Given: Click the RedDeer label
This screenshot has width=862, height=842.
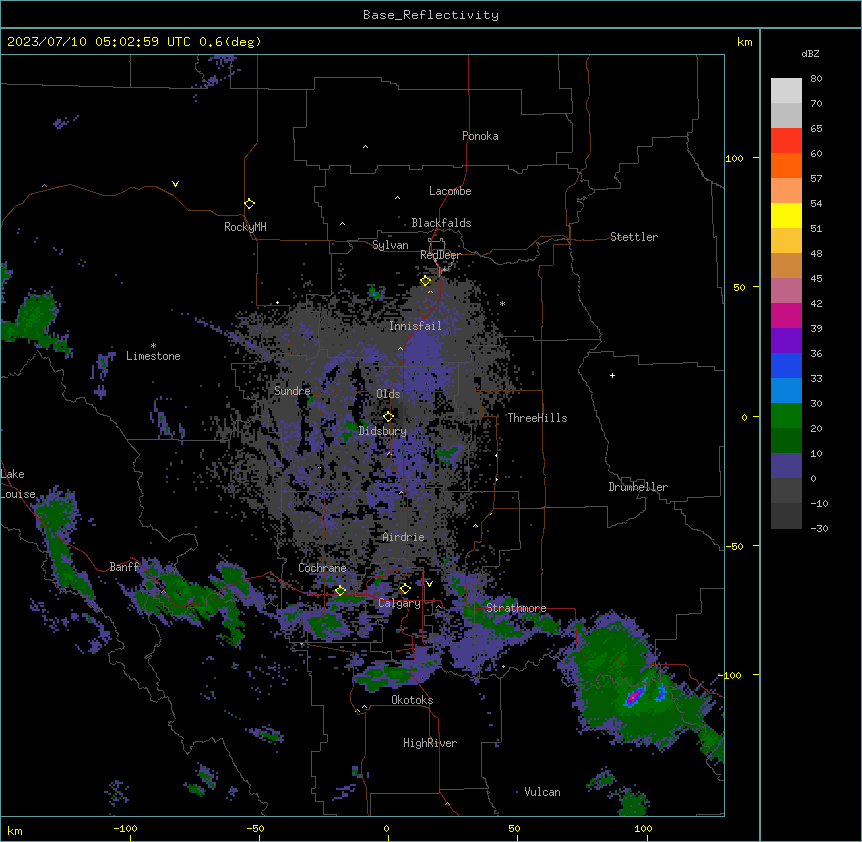Looking at the screenshot, I should click(440, 255).
